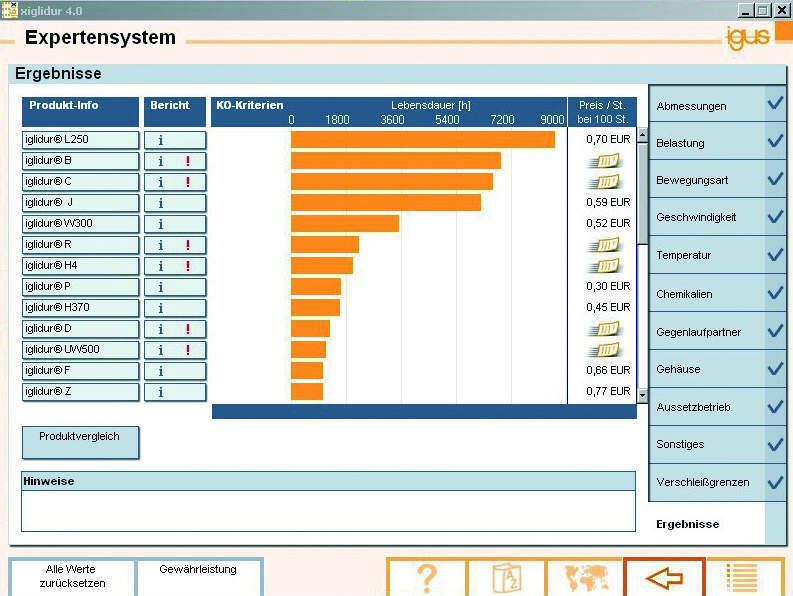Open product info for iglidur F
Image resolution: width=793 pixels, height=596 pixels.
point(80,371)
